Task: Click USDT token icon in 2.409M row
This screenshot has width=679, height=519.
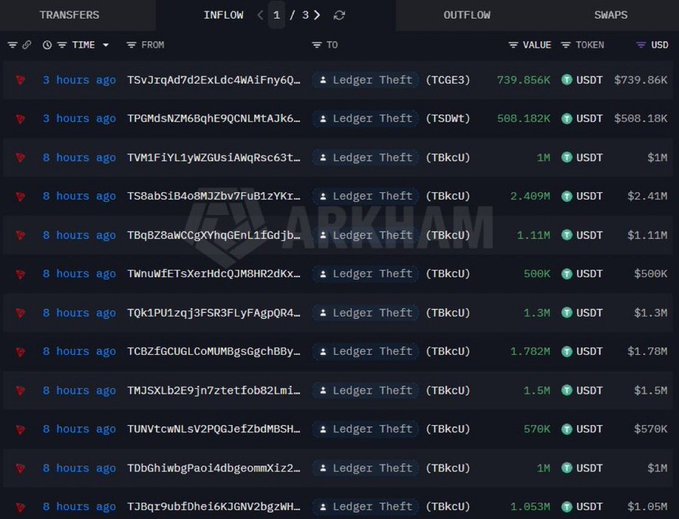Action: point(567,197)
